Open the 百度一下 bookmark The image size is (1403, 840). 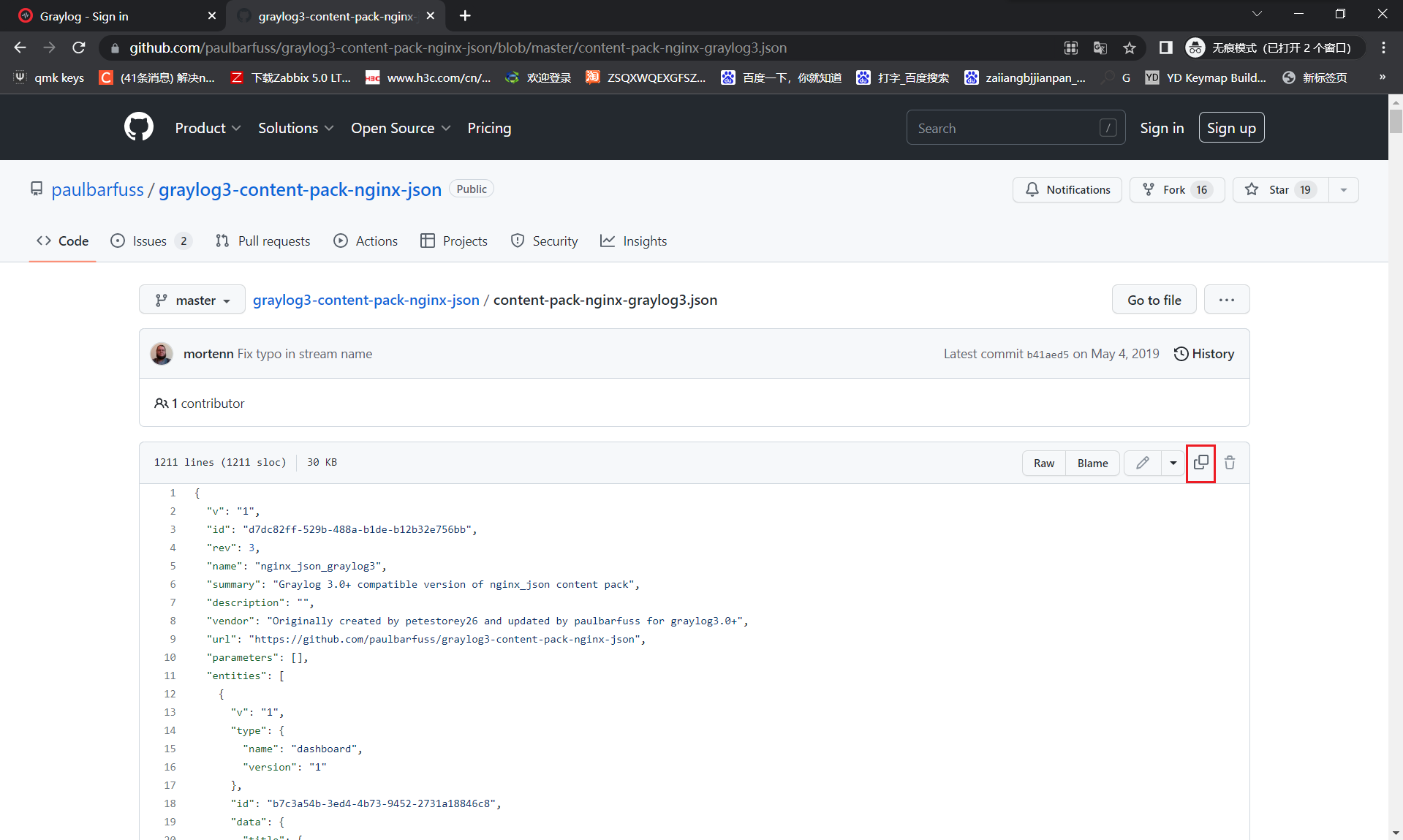(781, 77)
